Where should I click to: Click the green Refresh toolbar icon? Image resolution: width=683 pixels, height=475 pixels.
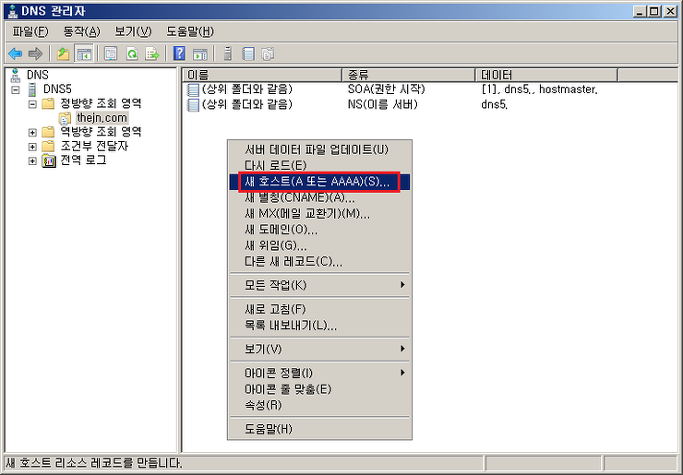click(x=132, y=54)
